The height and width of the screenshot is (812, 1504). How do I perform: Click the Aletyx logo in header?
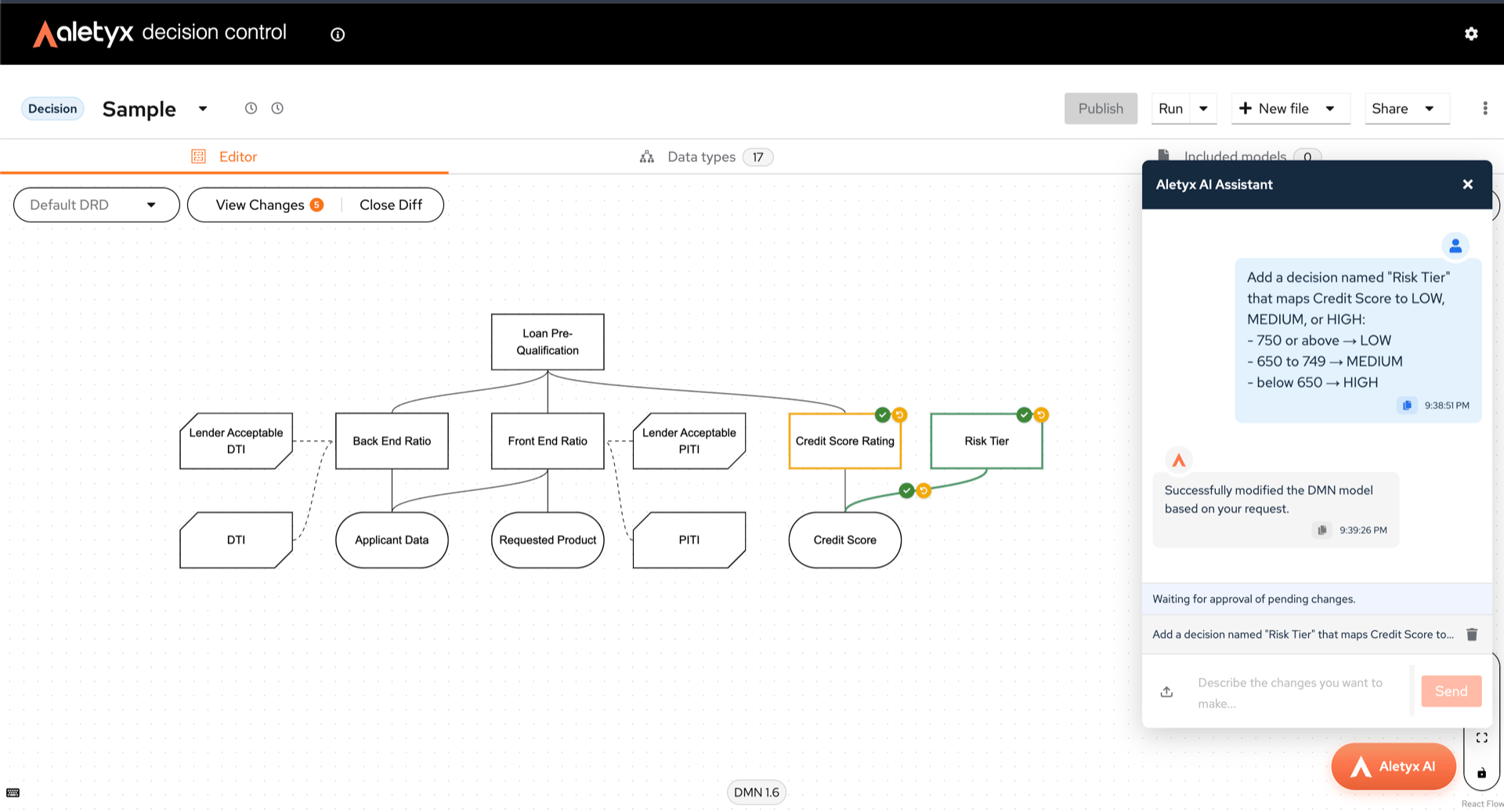click(83, 33)
